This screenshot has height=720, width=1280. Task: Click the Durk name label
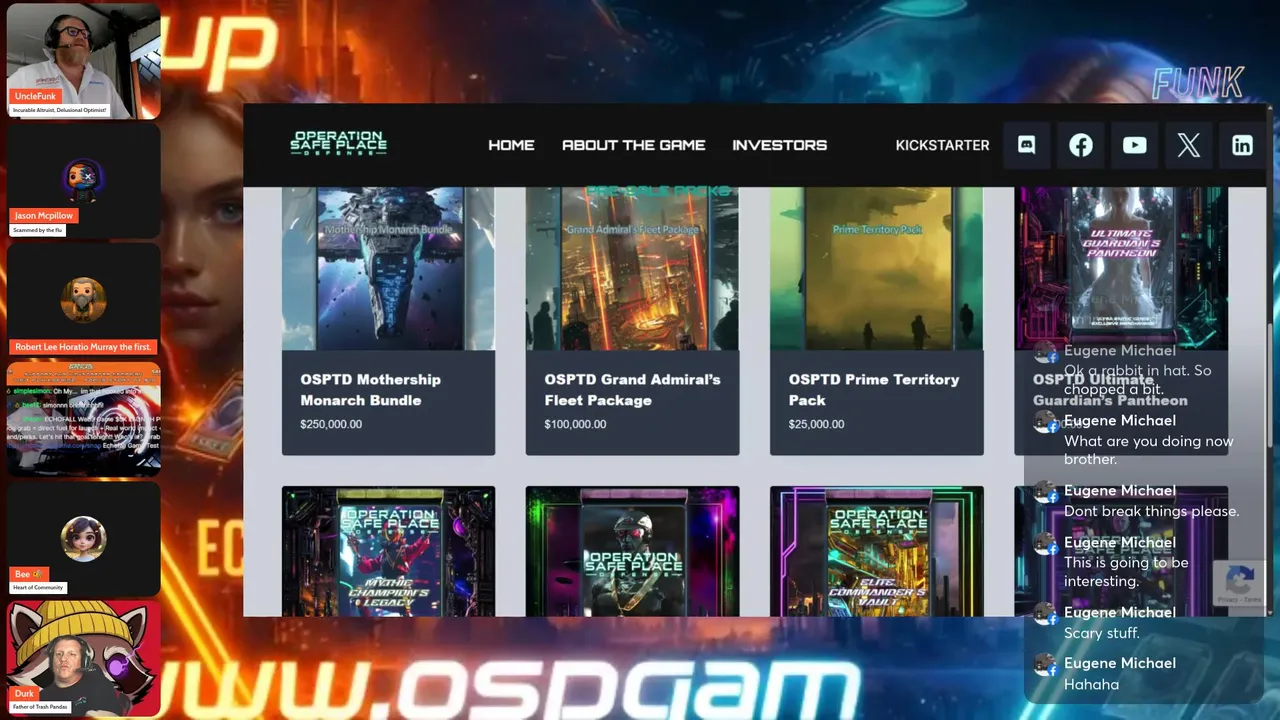24,693
